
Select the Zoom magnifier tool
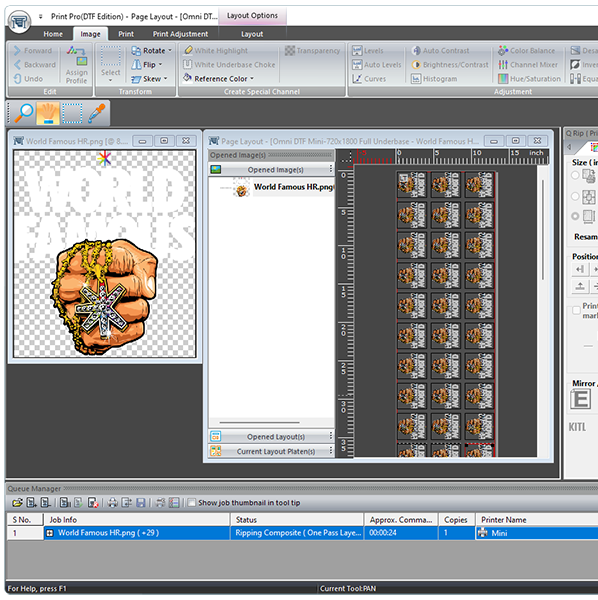24,113
